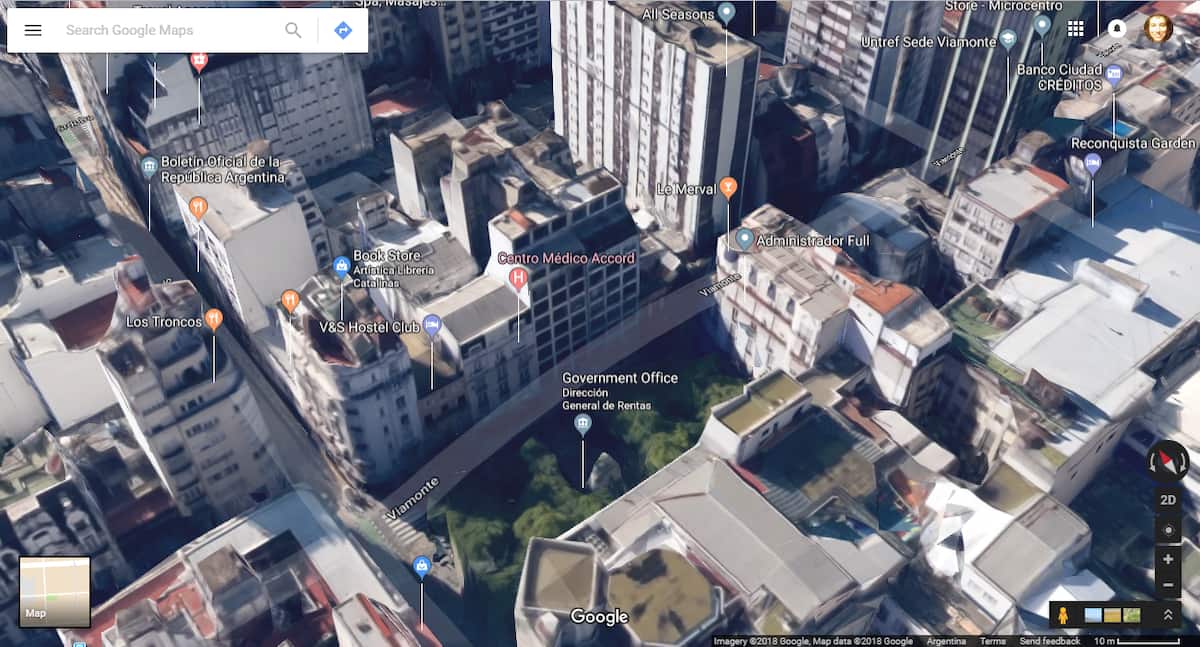The height and width of the screenshot is (647, 1200).
Task: Open the user account avatar menu
Action: point(1158,28)
